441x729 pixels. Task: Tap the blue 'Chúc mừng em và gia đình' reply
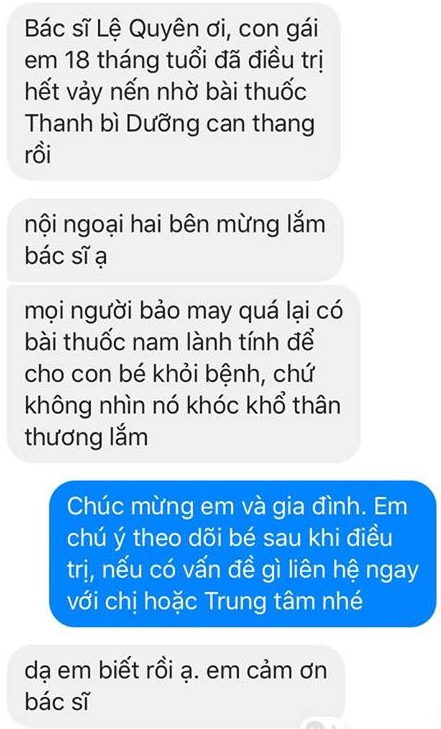pos(243,553)
